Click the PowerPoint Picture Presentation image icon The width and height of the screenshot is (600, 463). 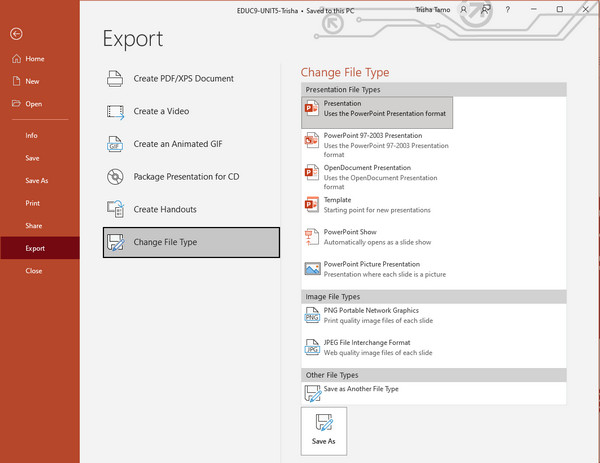point(312,269)
